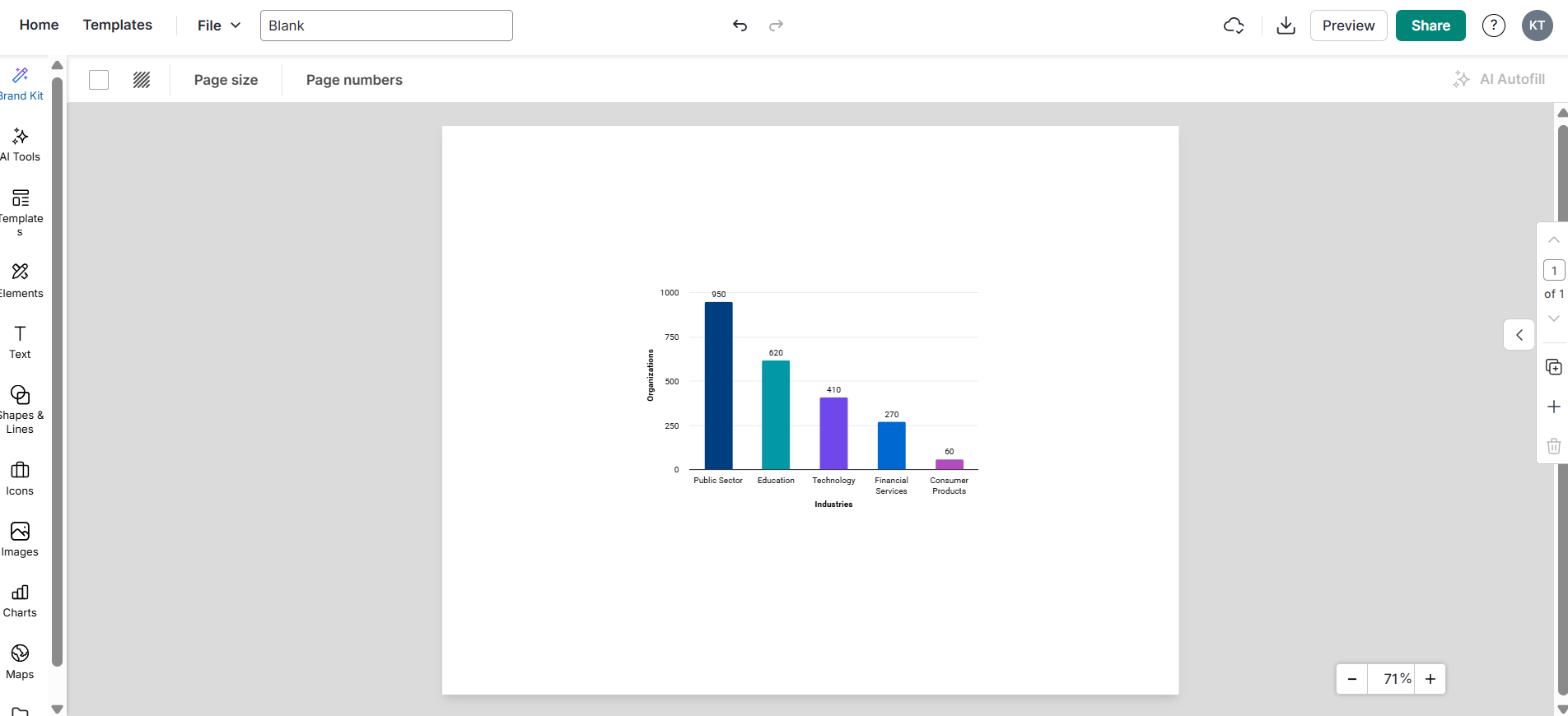Screen dimensions: 1568x716
Task: Open the Maps panel
Action: 21,663
